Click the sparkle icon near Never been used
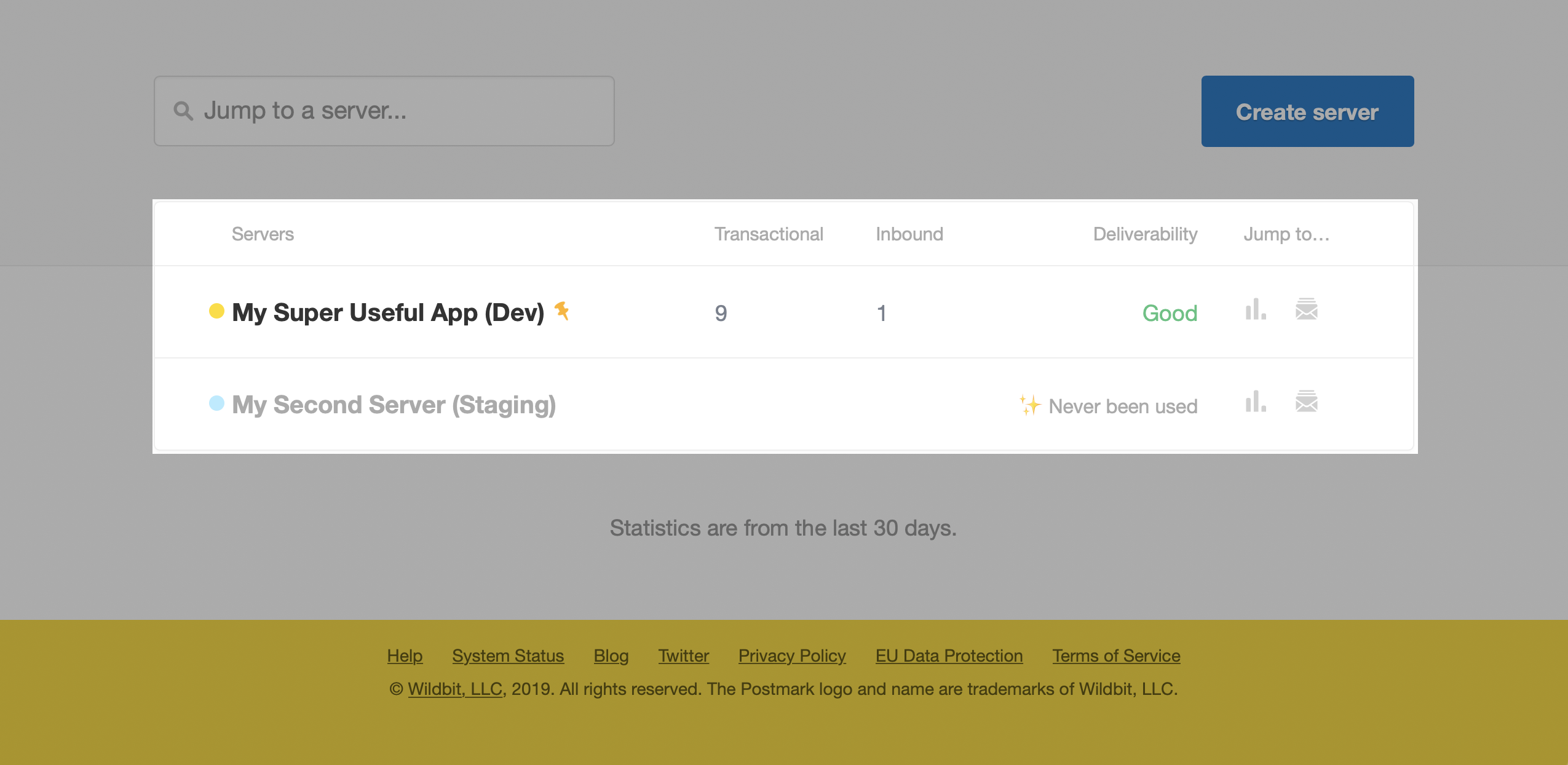Screen dimensions: 1568x765 (x=1029, y=405)
